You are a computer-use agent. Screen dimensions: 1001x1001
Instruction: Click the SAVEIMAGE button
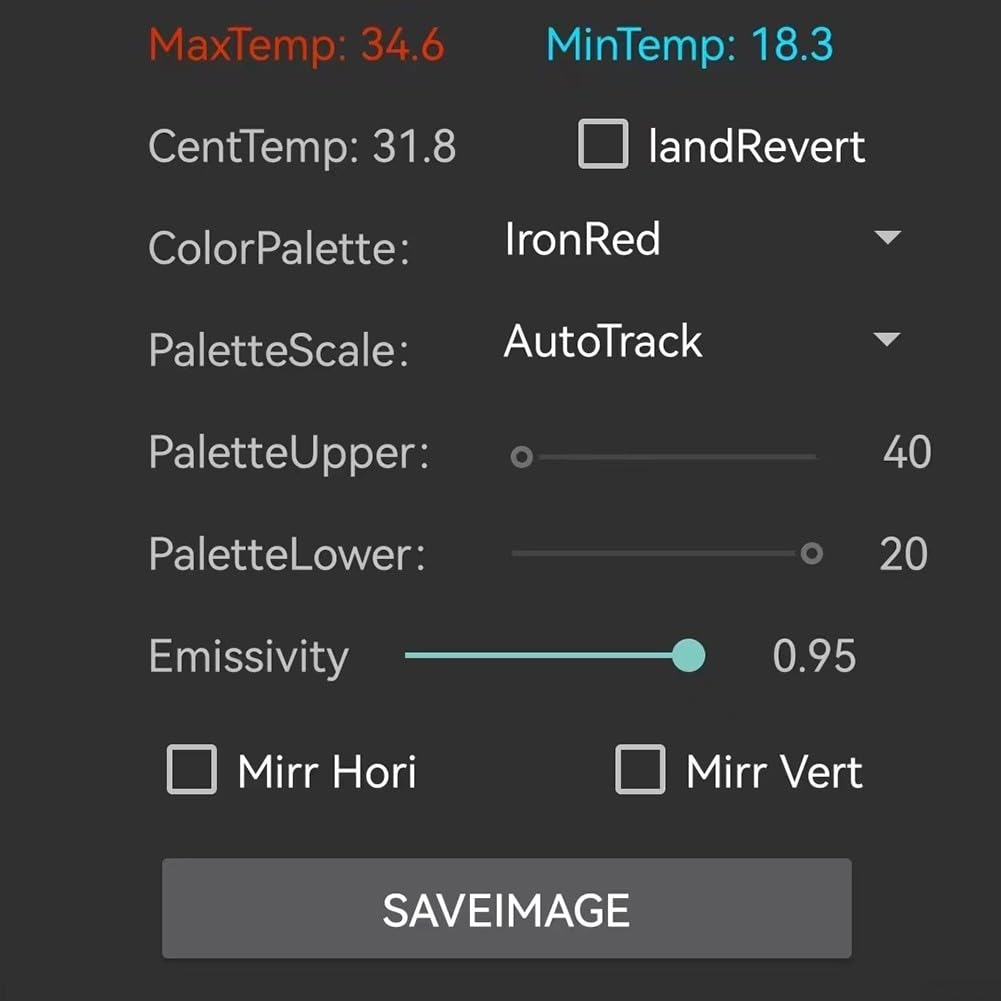(506, 908)
